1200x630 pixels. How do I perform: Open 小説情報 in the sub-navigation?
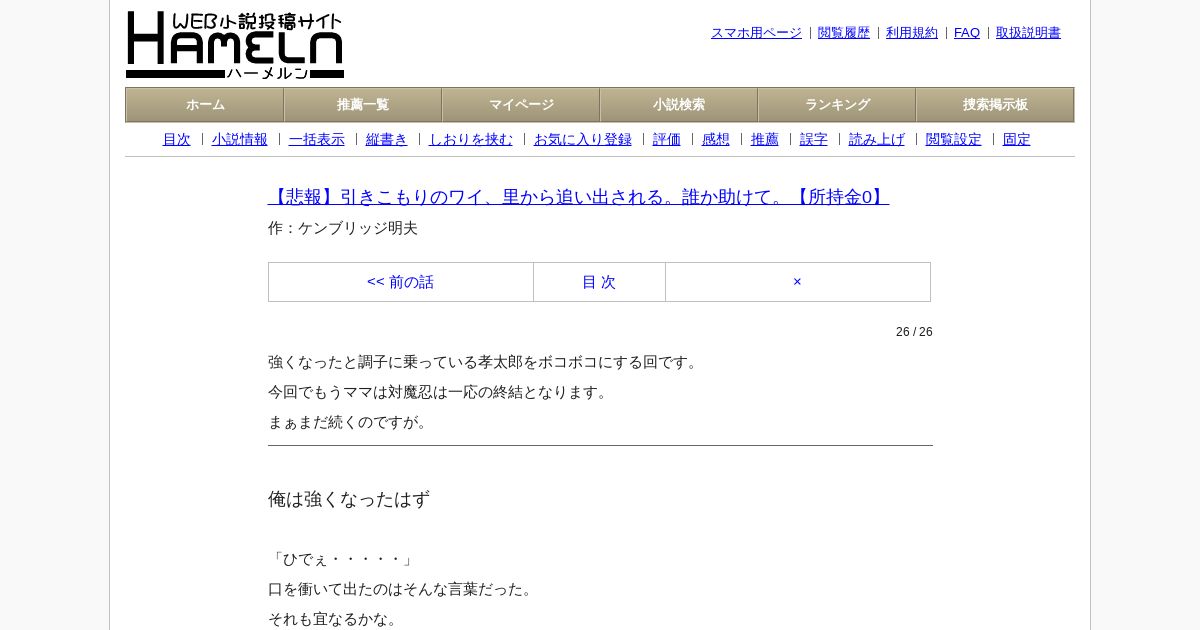click(x=240, y=140)
